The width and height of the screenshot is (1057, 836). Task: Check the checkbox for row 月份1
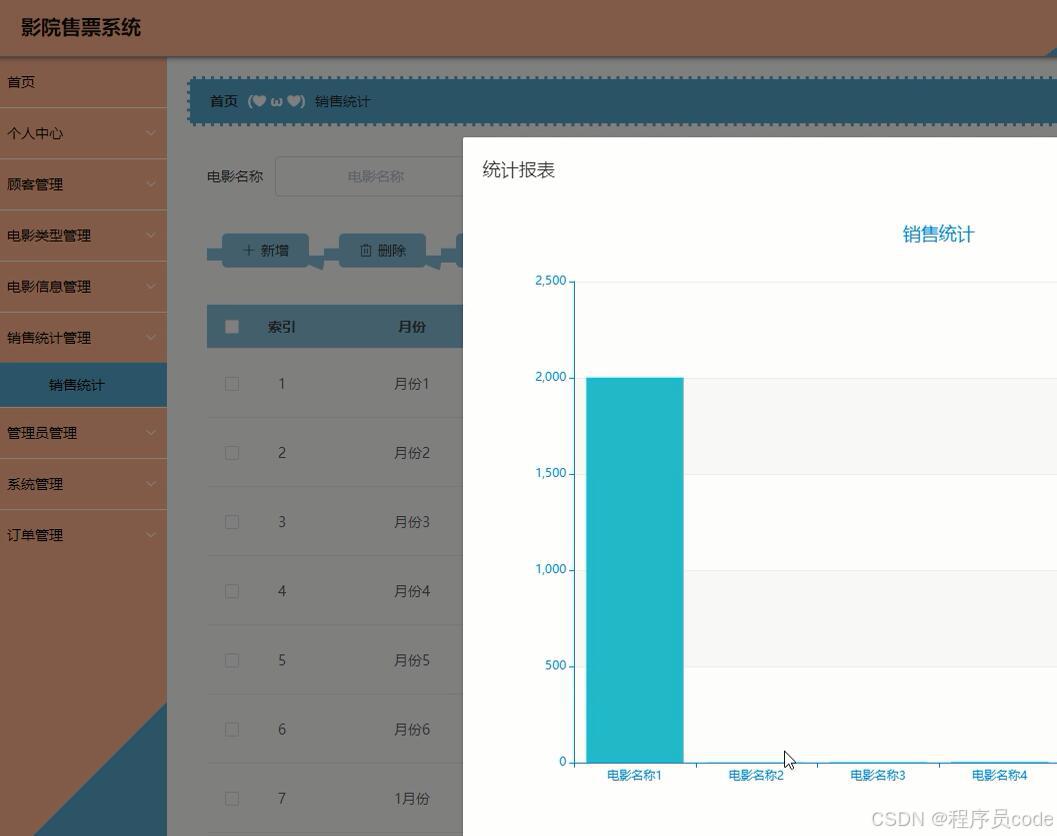[232, 384]
